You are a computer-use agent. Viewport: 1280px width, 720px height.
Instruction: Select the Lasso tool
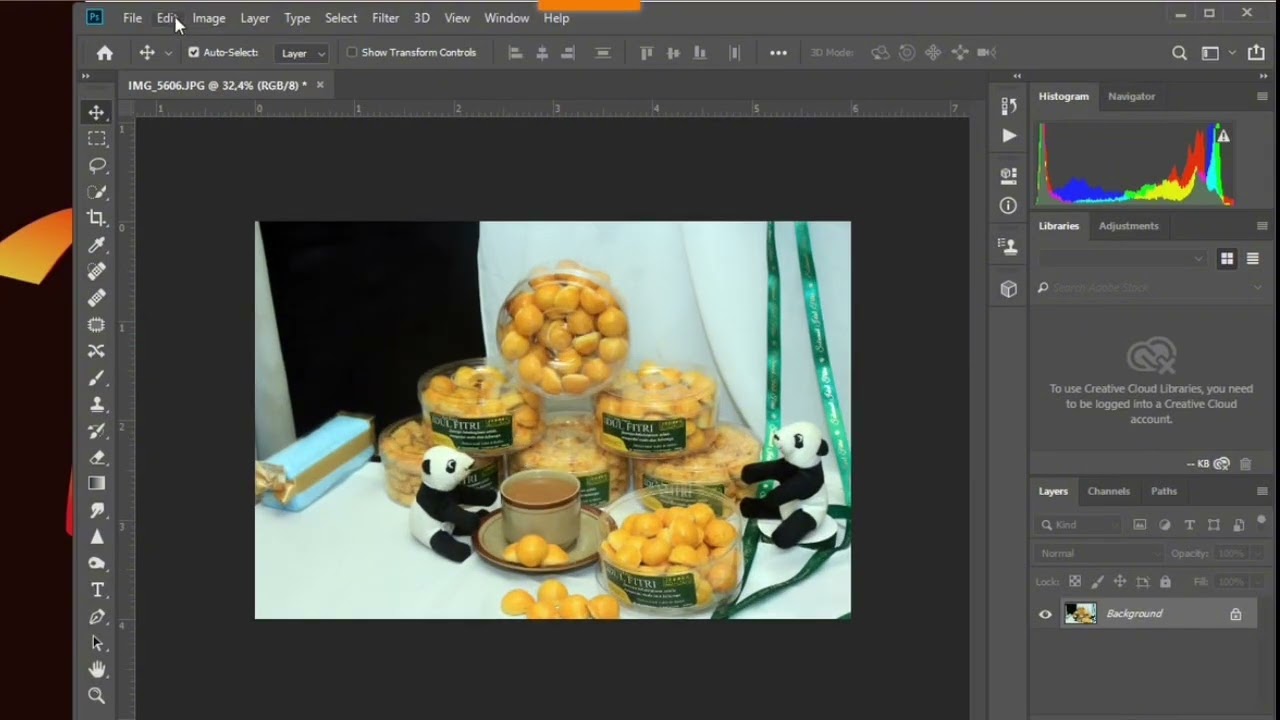(x=97, y=165)
